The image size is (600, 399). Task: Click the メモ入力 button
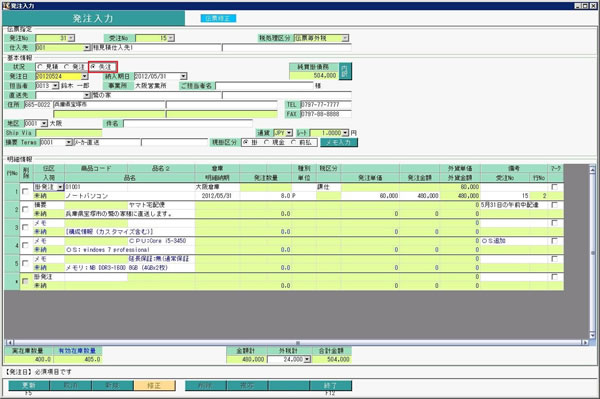[x=339, y=142]
